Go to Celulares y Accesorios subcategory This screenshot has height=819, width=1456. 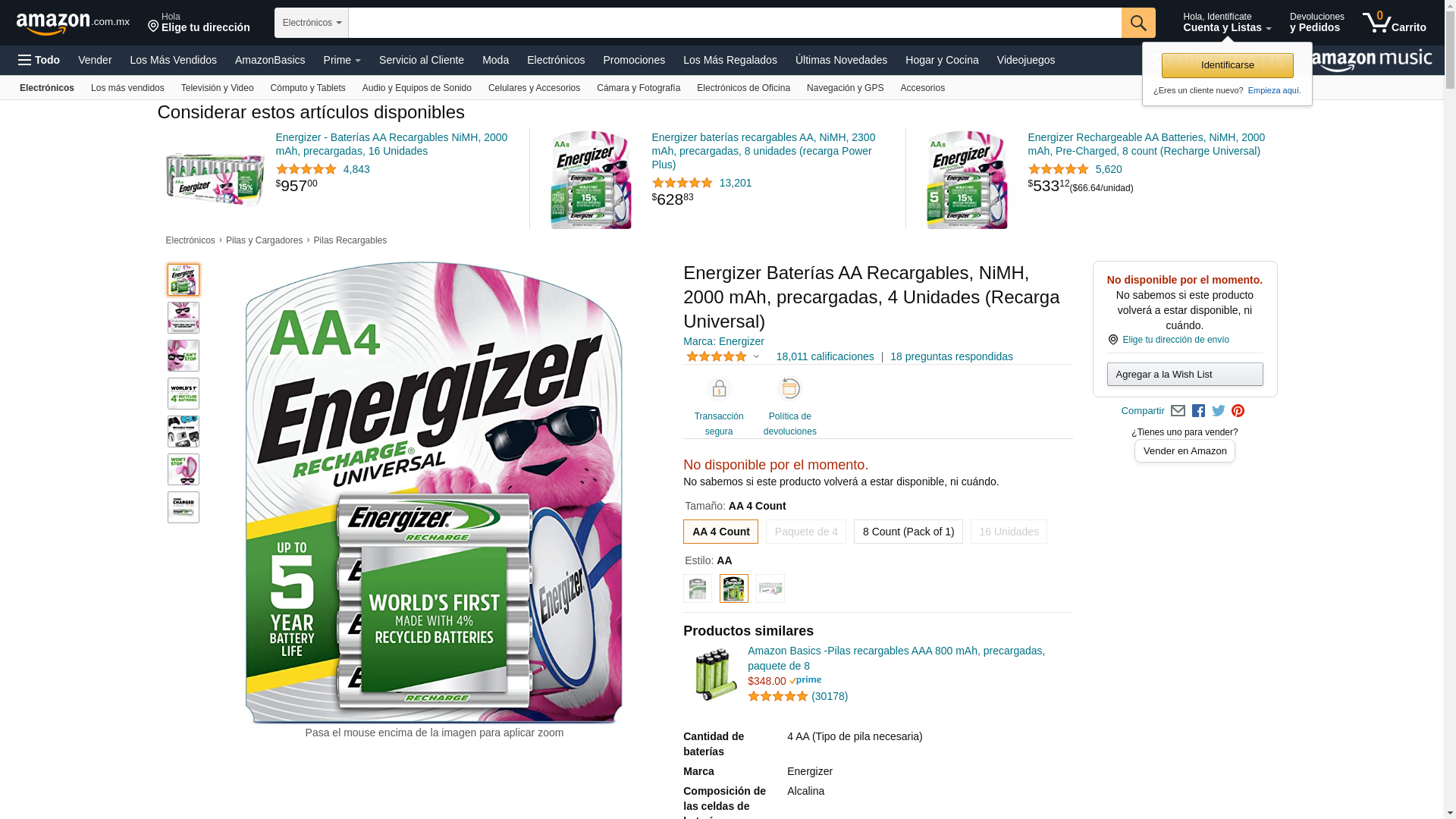534,88
